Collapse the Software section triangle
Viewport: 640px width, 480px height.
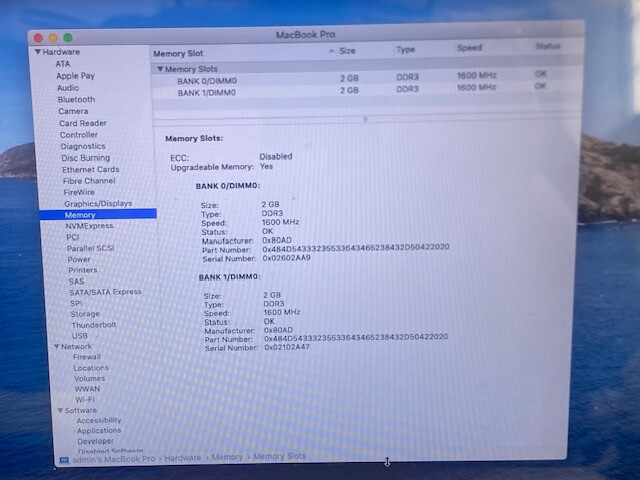[x=60, y=410]
